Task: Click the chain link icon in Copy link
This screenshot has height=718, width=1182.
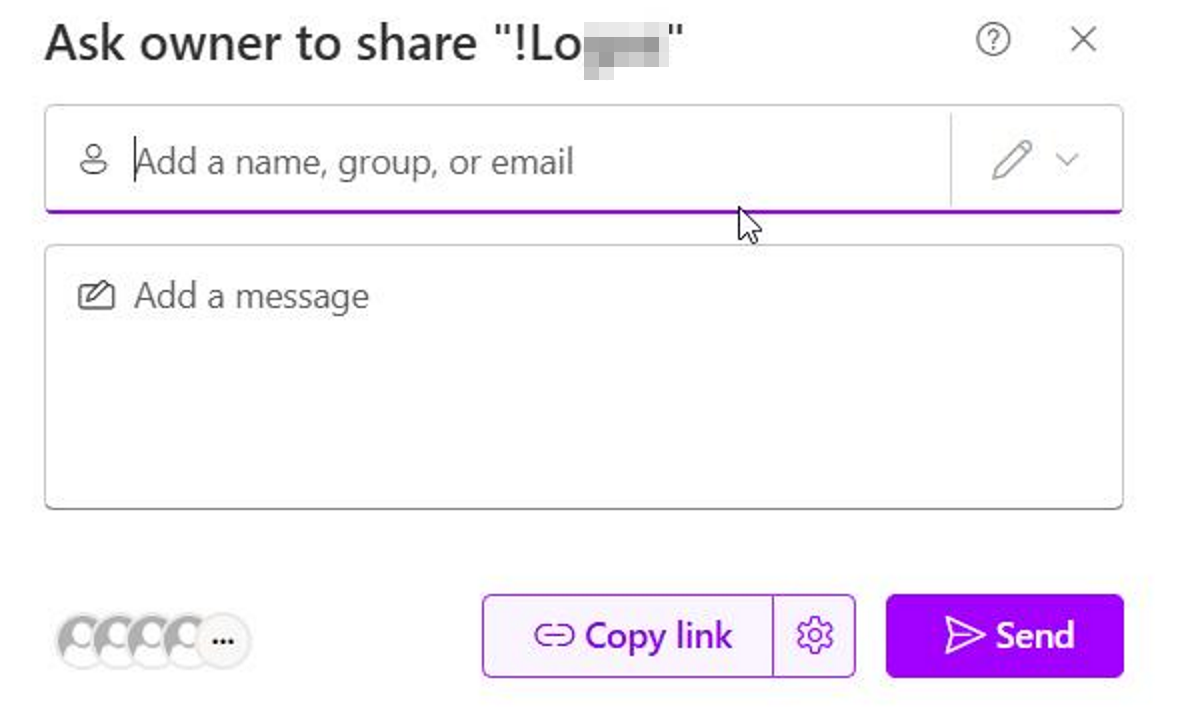Action: click(x=553, y=636)
